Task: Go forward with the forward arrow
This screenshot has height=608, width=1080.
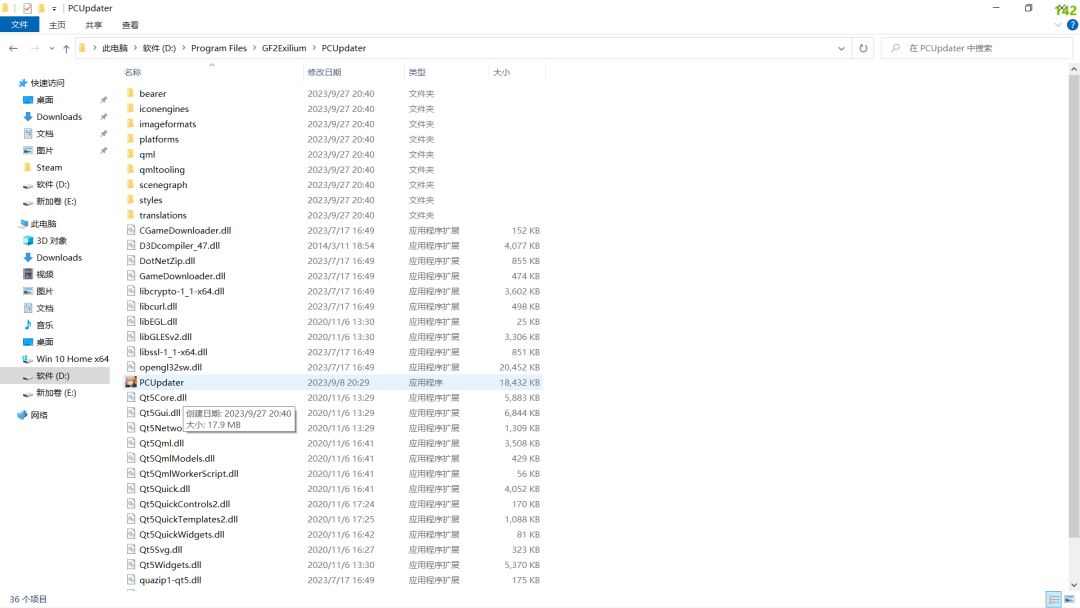Action: pos(34,48)
